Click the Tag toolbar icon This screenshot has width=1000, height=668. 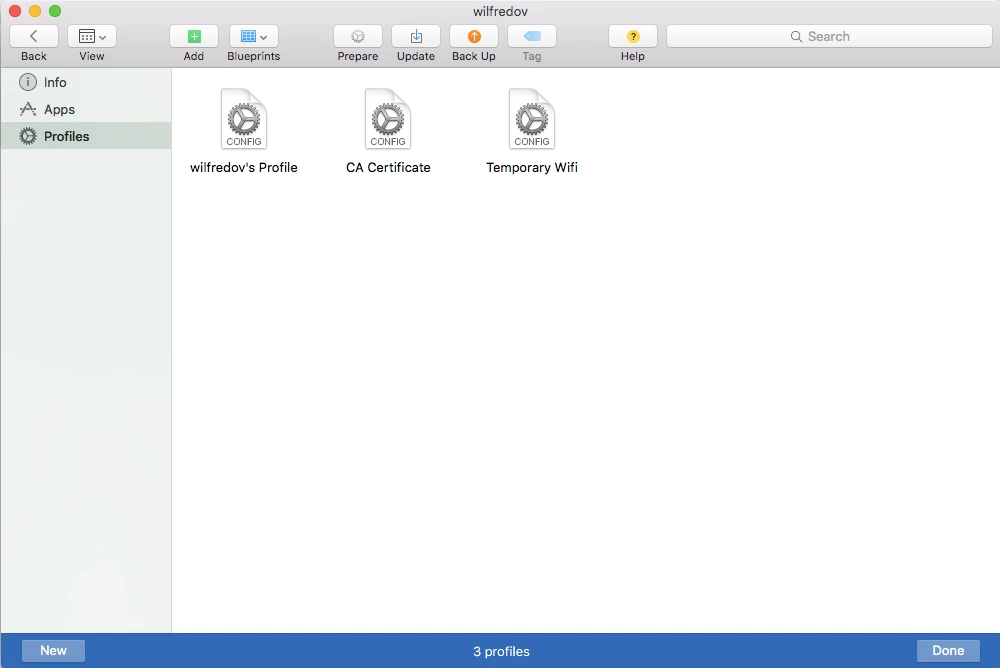click(532, 36)
